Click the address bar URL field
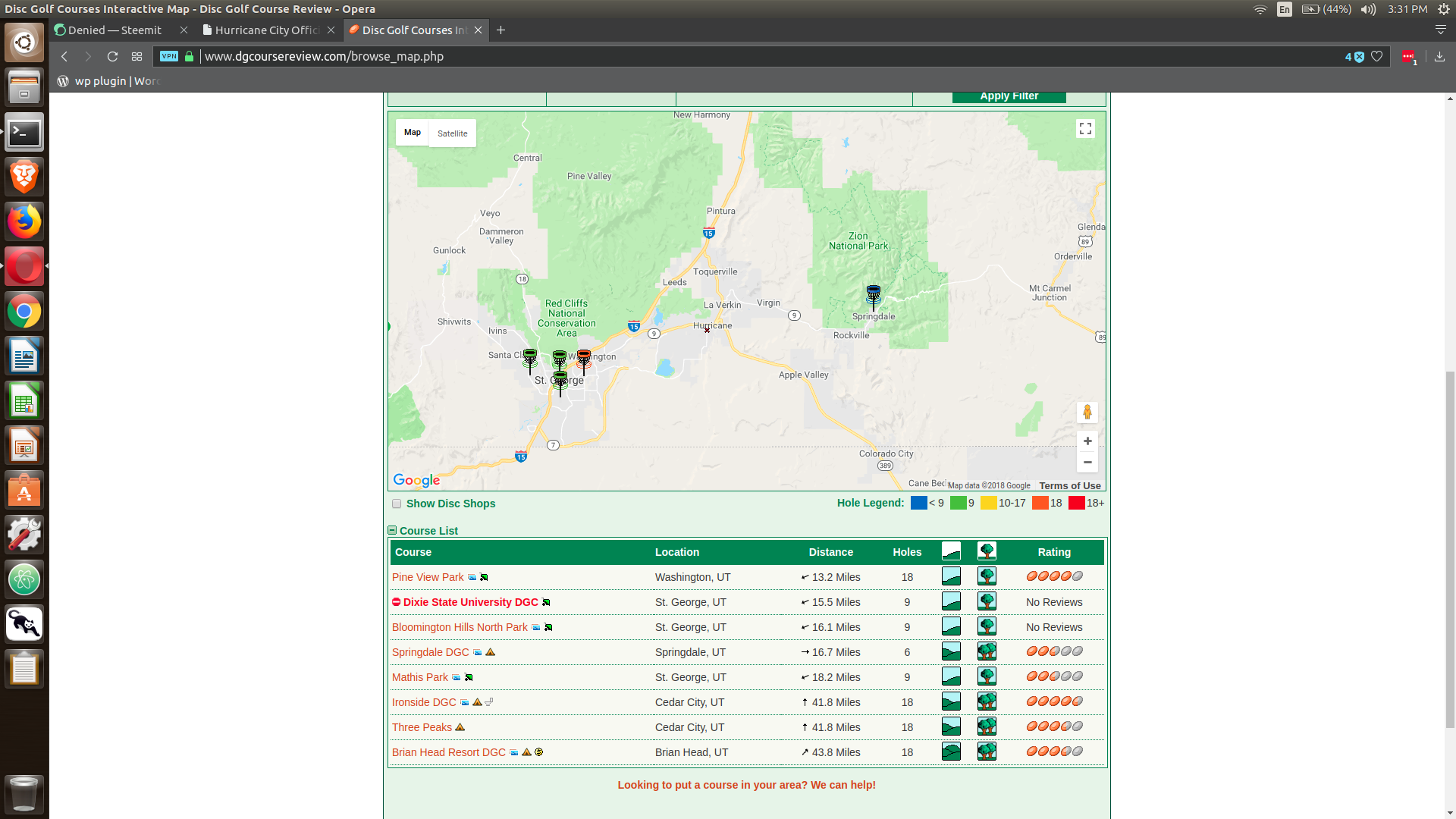The image size is (1456, 819). 770,57
